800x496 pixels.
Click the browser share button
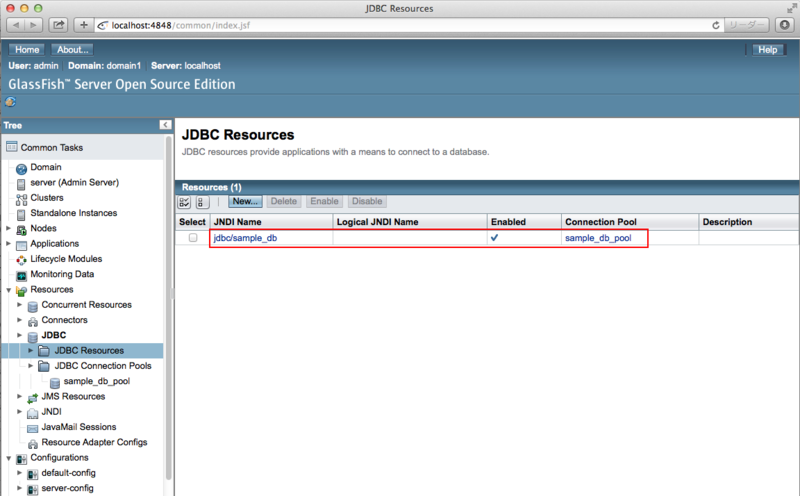pos(59,24)
